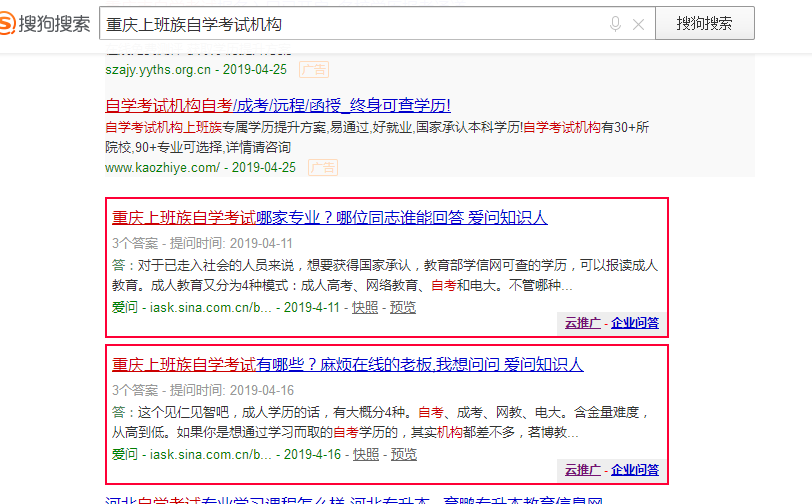Viewport: 812px width, 504px height.
Task: Click the Sogou logo icon
Action: (7, 24)
